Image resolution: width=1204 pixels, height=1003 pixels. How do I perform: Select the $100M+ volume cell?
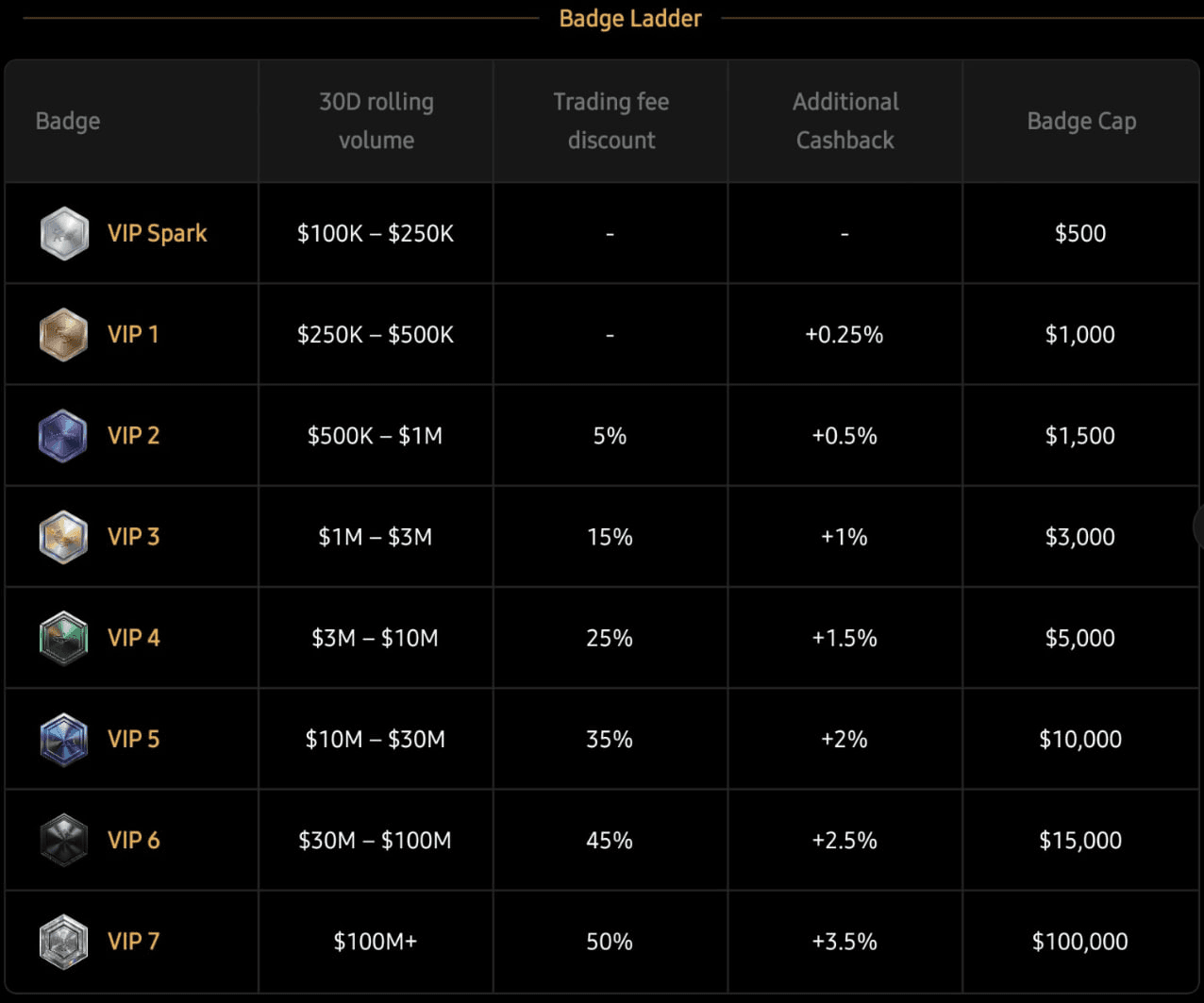tap(376, 941)
